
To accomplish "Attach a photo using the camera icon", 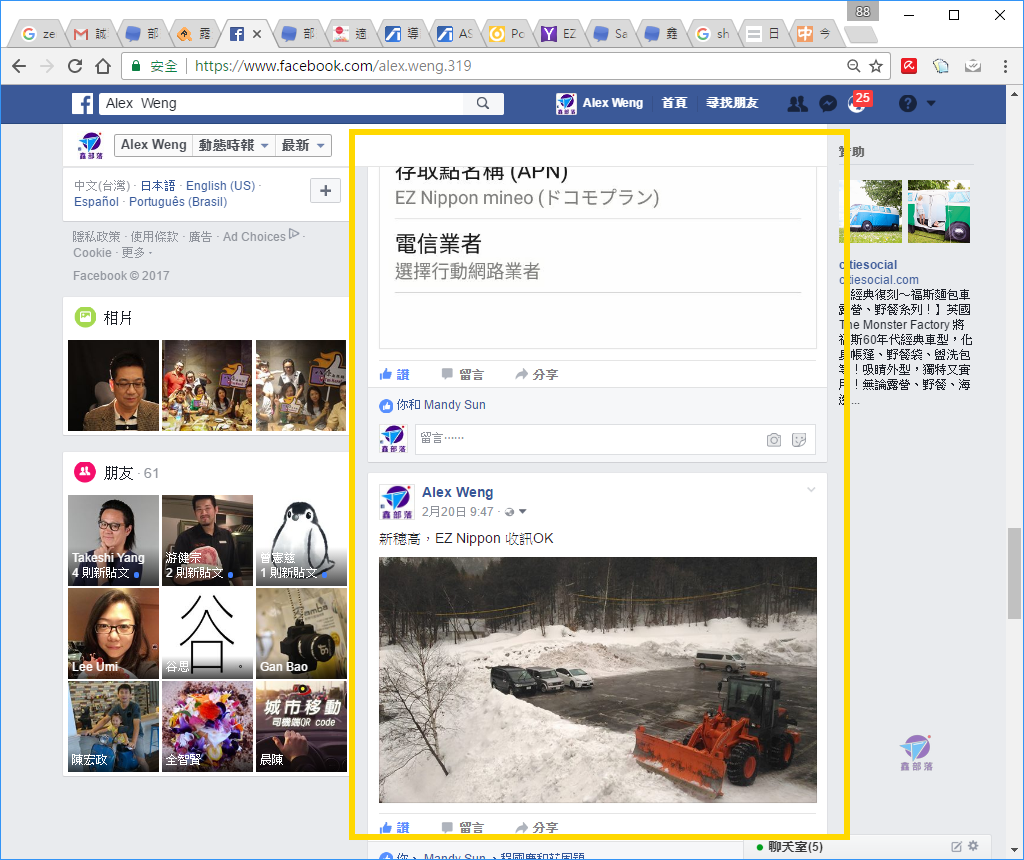I will coord(774,439).
